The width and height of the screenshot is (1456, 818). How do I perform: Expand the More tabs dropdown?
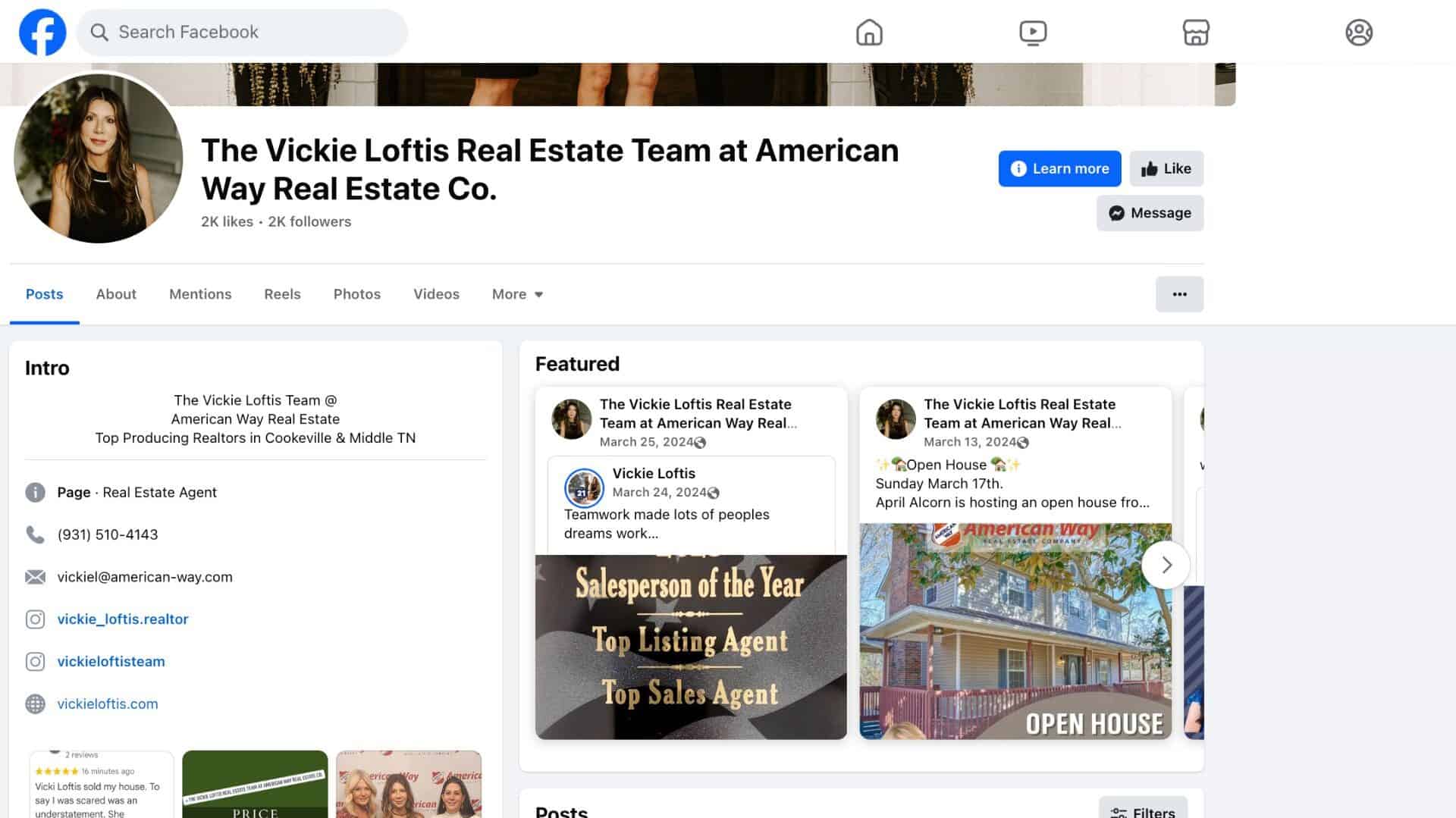point(517,294)
